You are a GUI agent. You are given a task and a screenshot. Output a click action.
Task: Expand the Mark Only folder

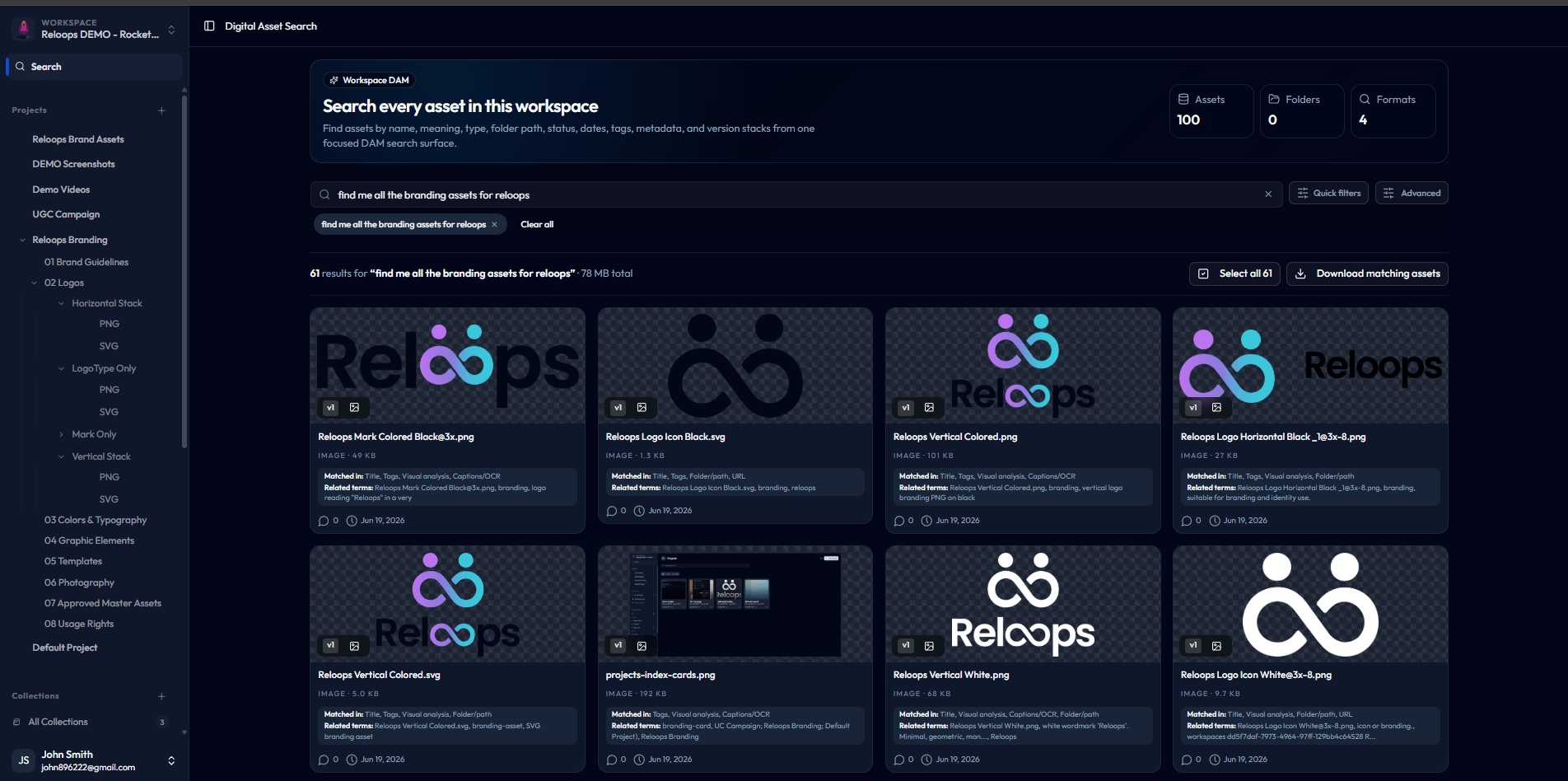[61, 434]
